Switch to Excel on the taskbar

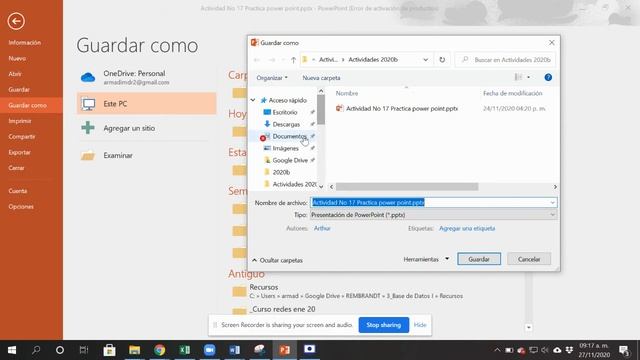pyautogui.click(x=184, y=350)
